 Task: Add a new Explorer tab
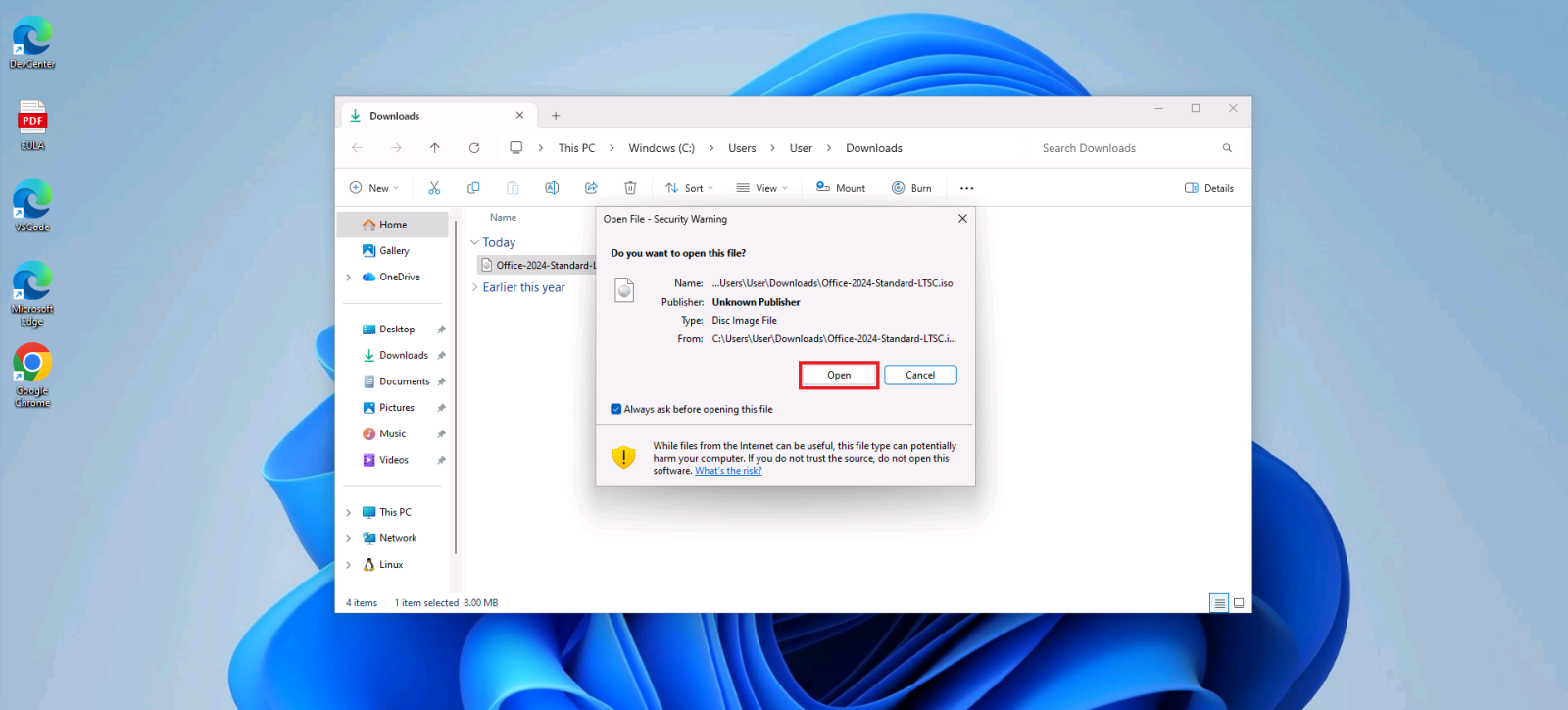(556, 116)
